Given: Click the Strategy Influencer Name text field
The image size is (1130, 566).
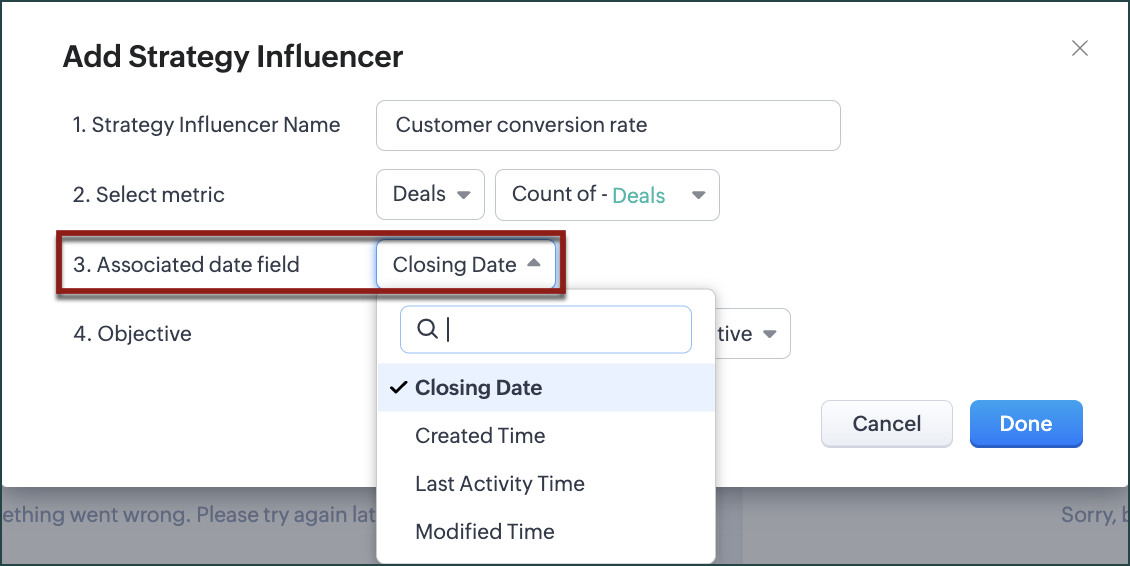Looking at the screenshot, I should click(x=608, y=125).
